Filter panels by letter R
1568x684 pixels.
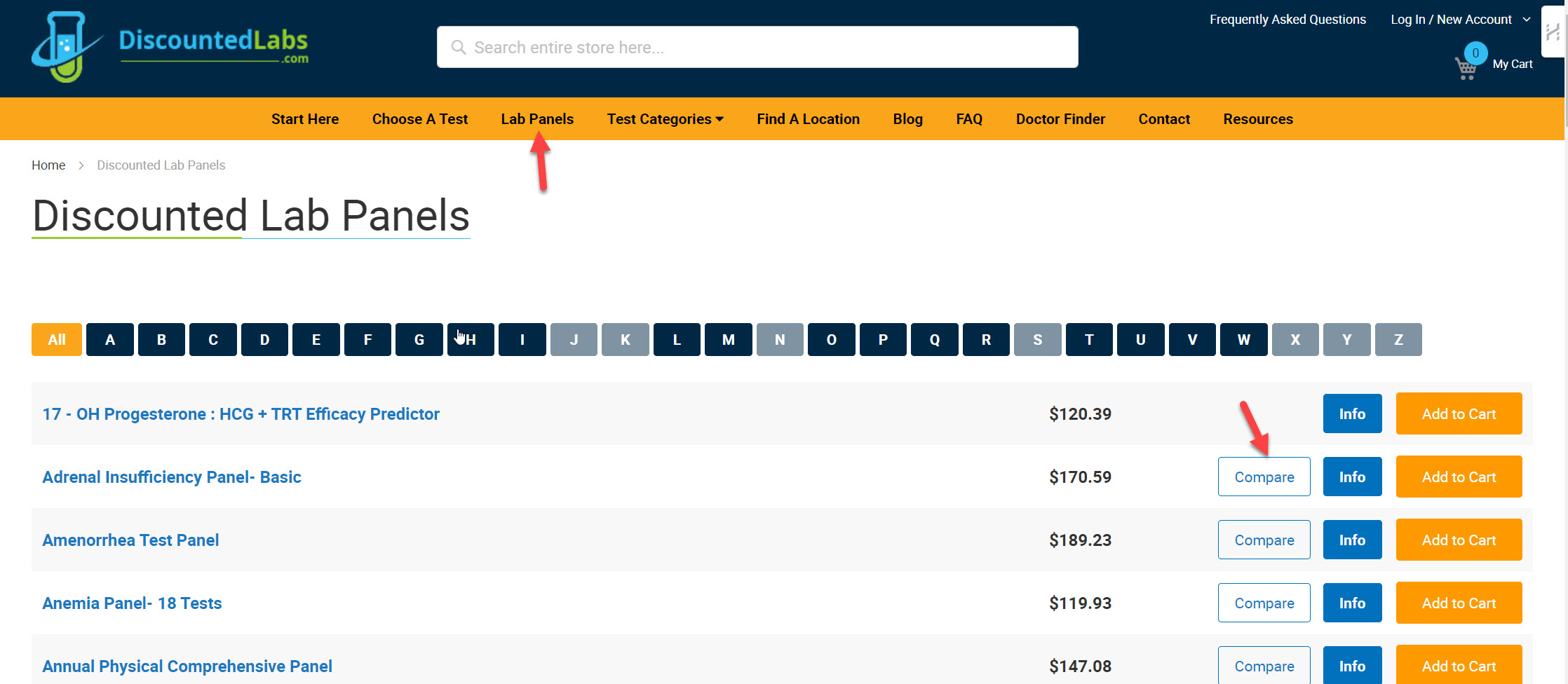tap(986, 339)
